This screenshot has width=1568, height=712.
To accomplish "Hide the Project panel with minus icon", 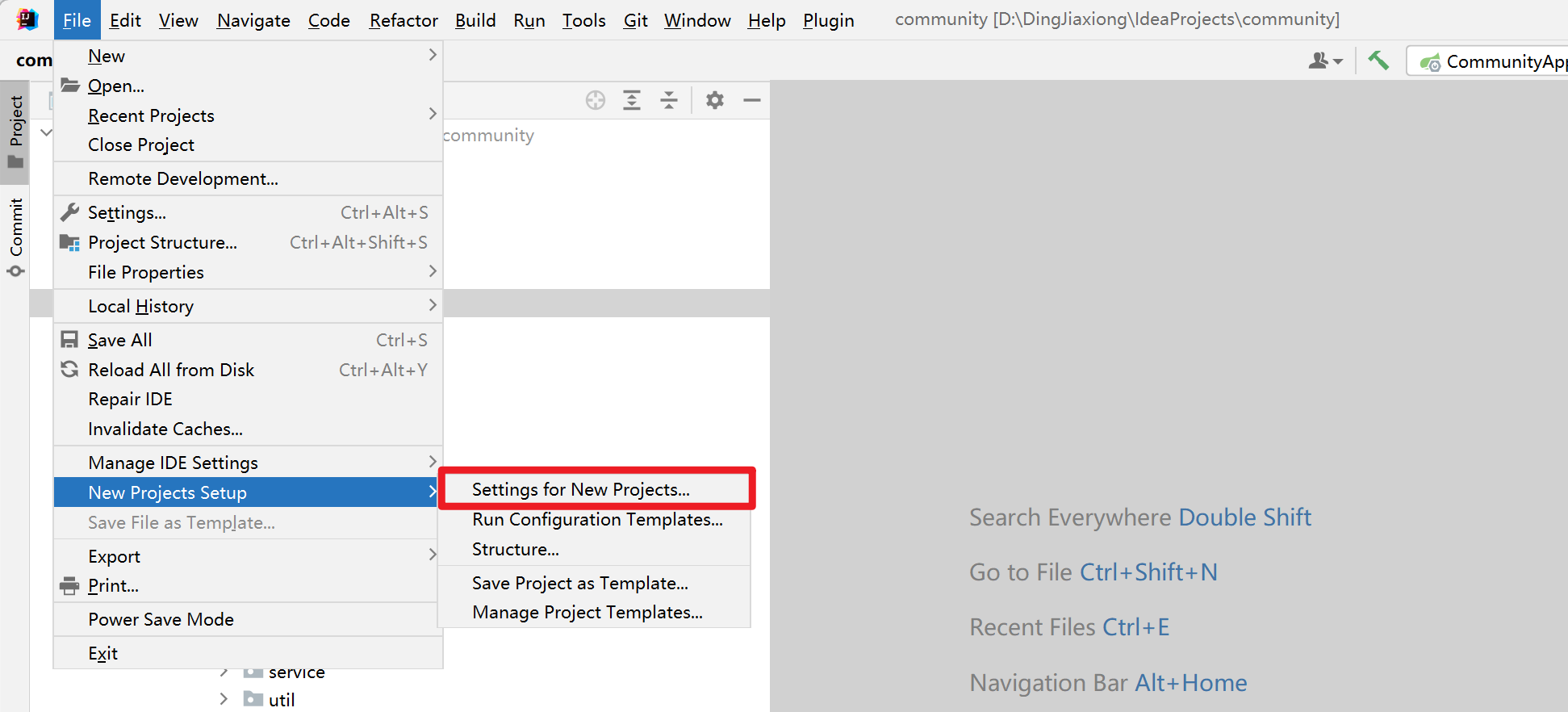I will tap(752, 100).
